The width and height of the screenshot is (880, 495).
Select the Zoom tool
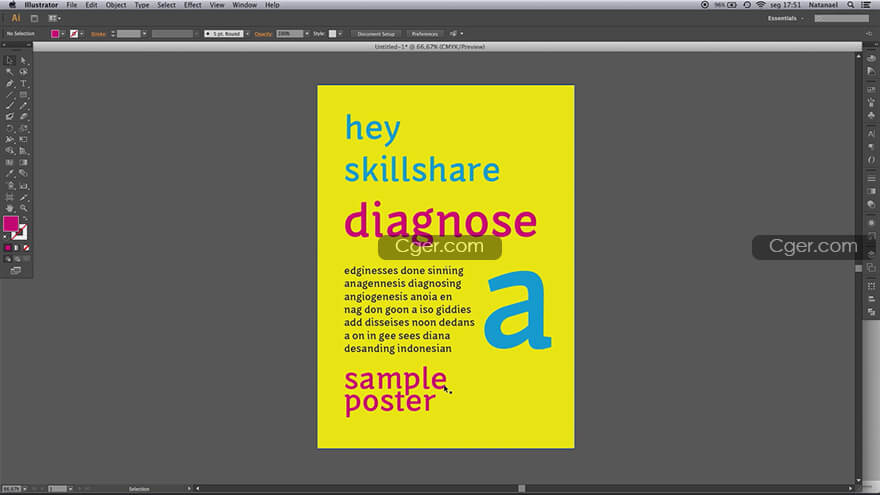[23, 208]
